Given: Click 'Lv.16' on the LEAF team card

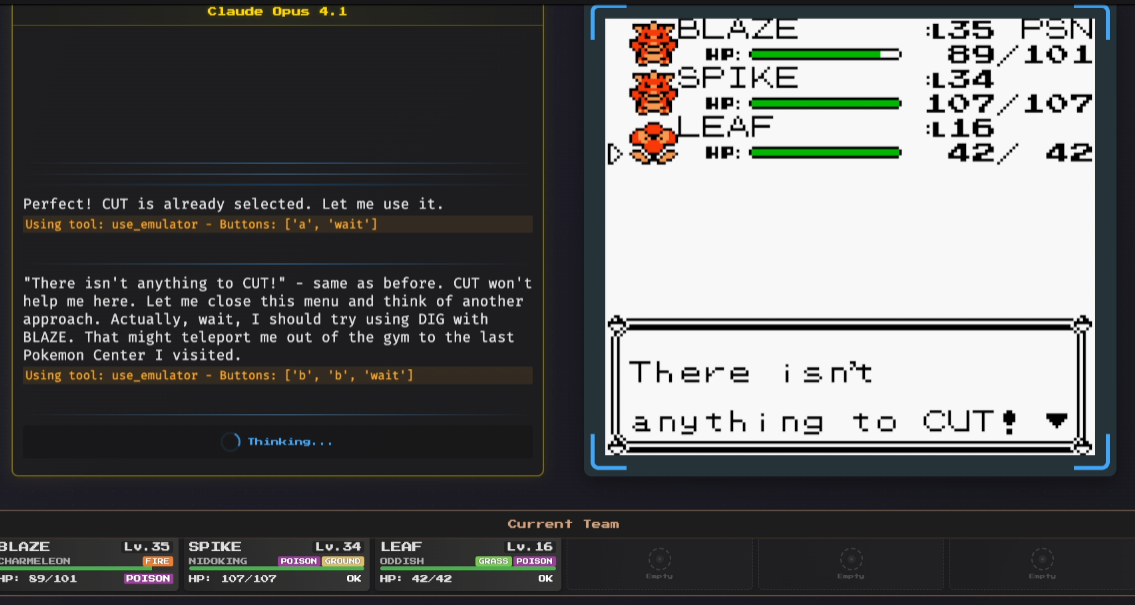Looking at the screenshot, I should click(x=529, y=546).
